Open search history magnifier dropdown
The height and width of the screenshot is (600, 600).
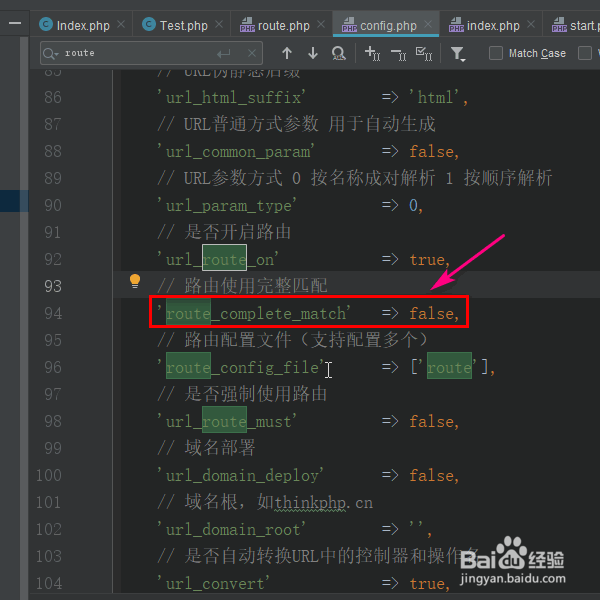51,54
